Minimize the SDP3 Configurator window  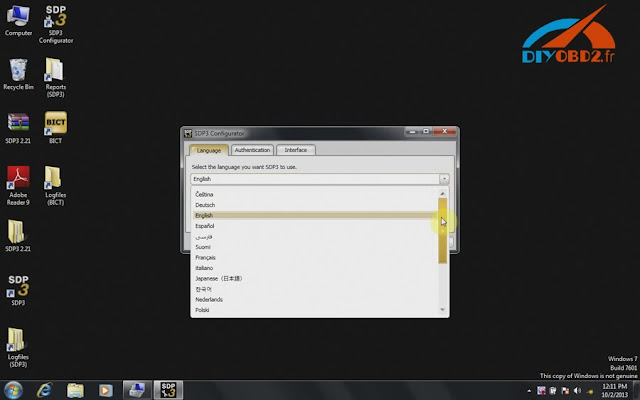[412, 131]
